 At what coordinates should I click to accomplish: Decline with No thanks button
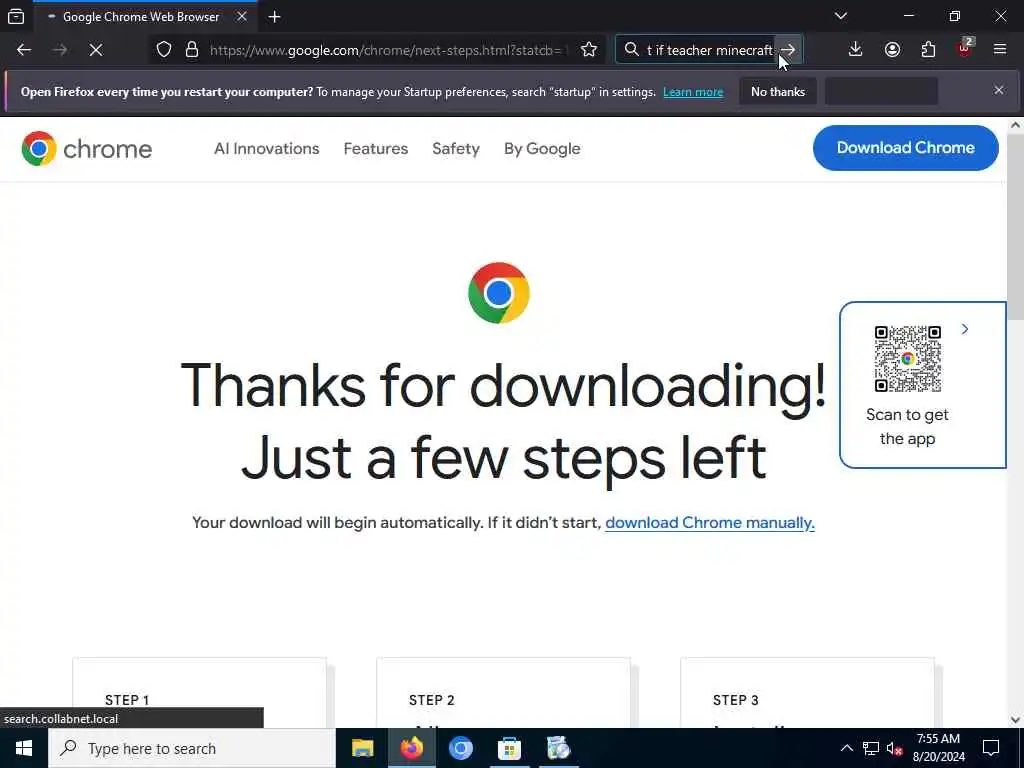778,91
